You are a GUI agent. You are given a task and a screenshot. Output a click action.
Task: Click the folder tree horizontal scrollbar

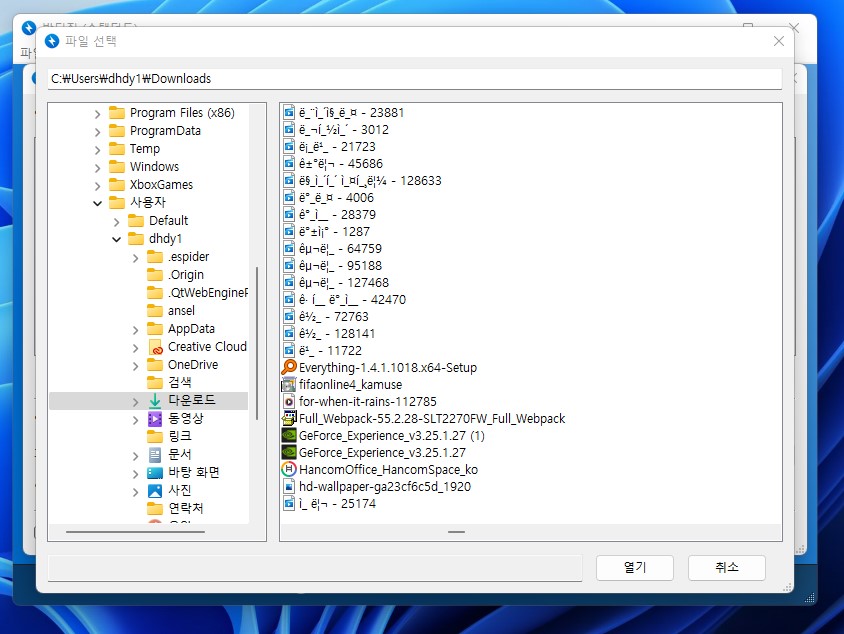[135, 532]
